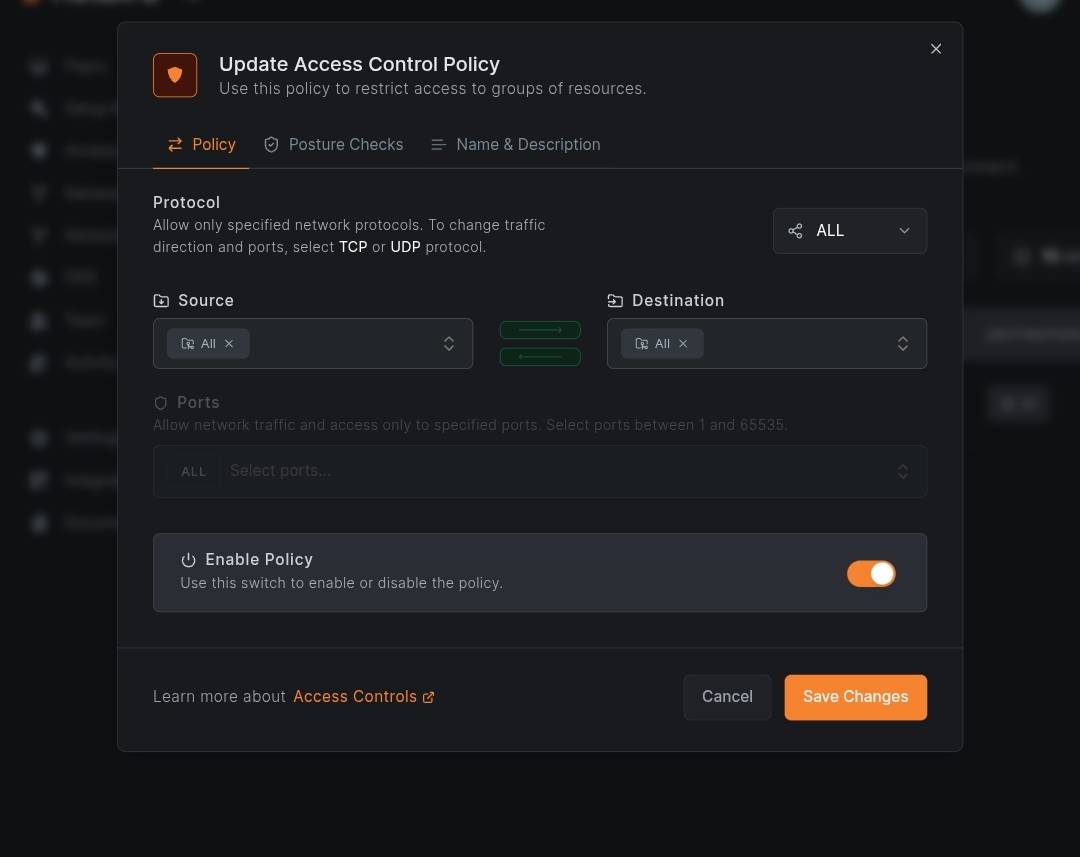Screen dimensions: 1080x857
Task: Click the Destination folder icon label
Action: [x=615, y=301]
